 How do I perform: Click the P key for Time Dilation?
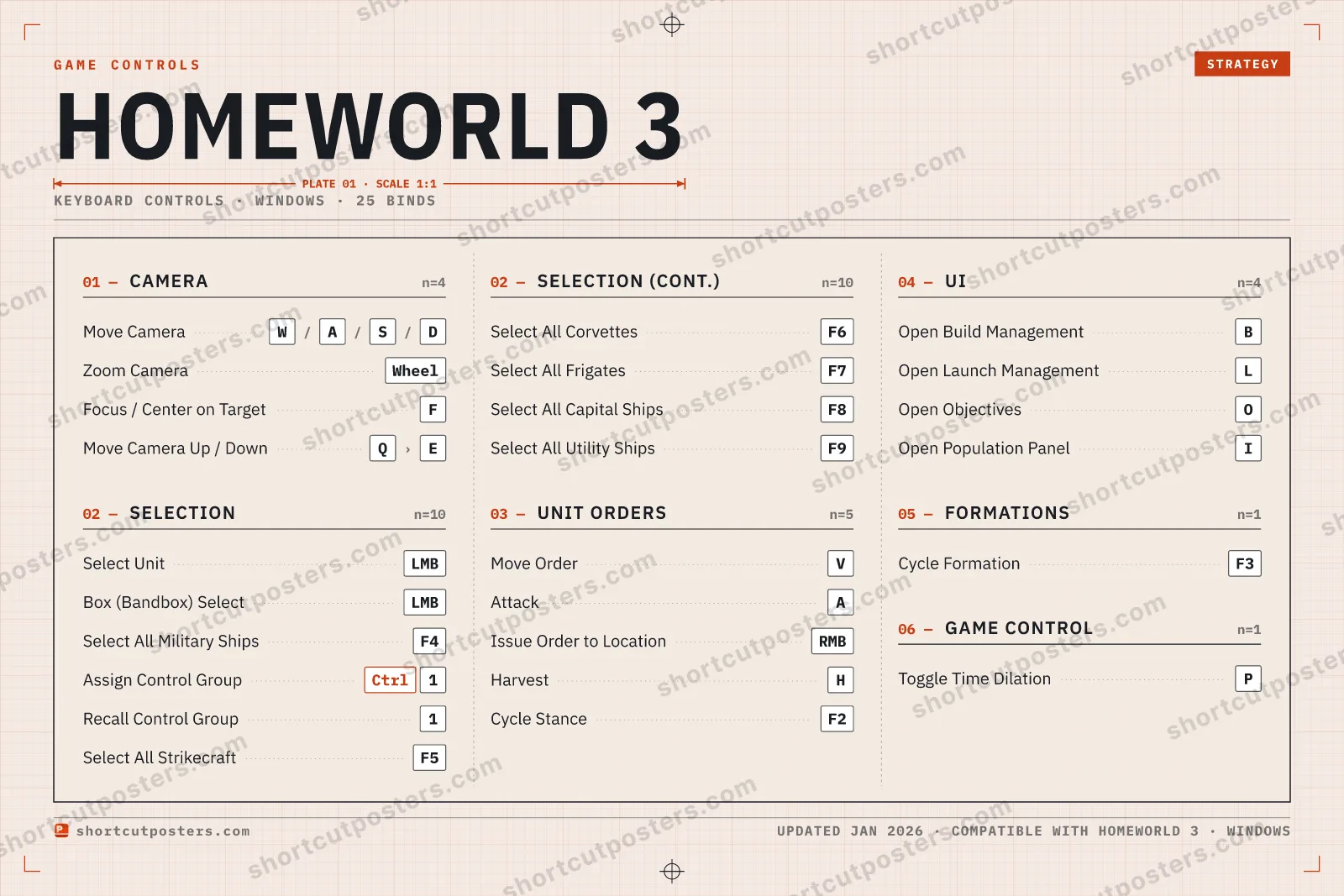pyautogui.click(x=1248, y=679)
